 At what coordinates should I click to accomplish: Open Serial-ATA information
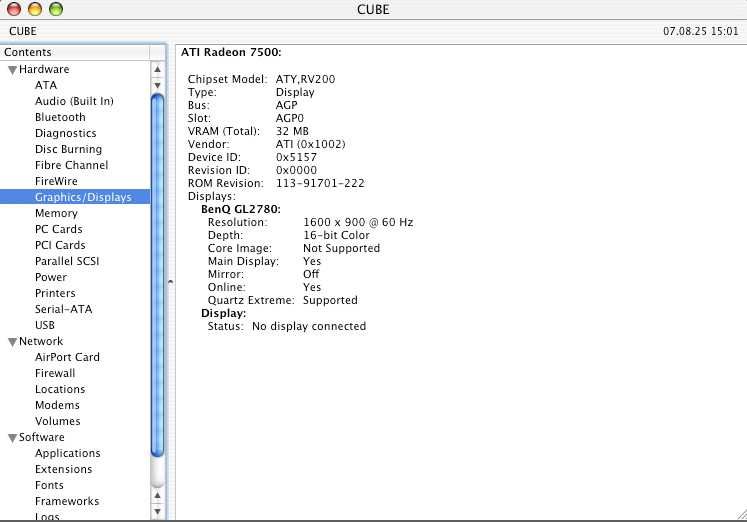pos(63,309)
